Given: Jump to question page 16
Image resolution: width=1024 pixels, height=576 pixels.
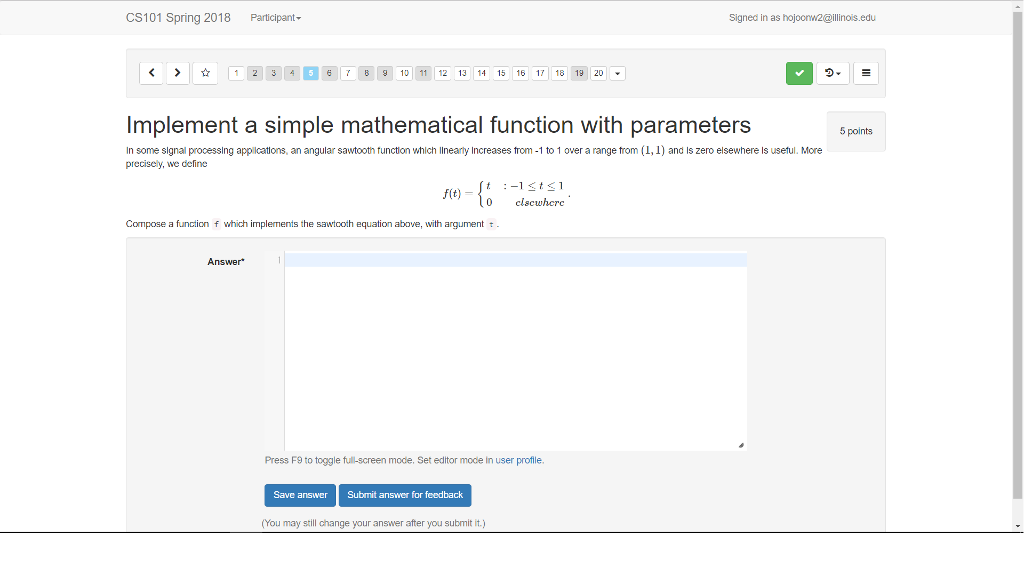Looking at the screenshot, I should click(x=520, y=73).
